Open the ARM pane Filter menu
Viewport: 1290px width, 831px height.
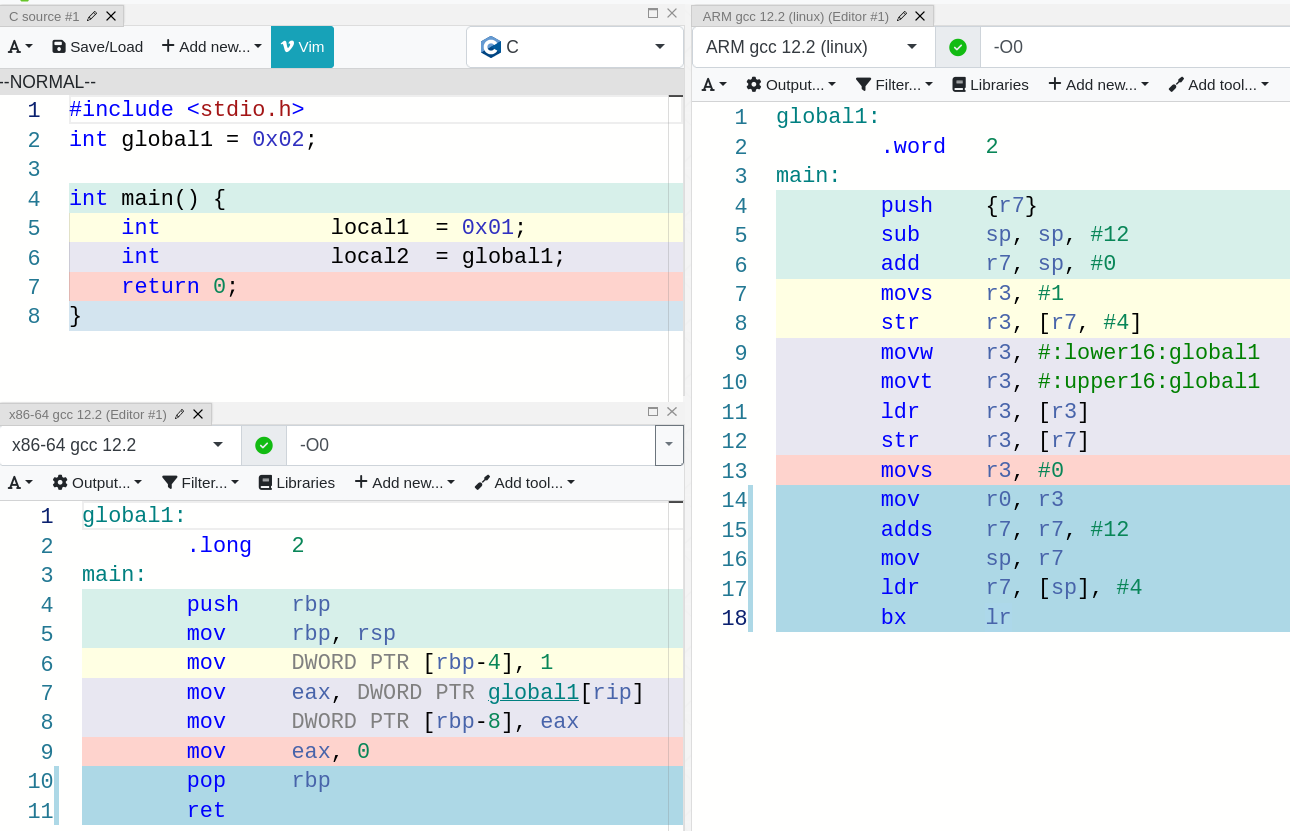pos(894,84)
